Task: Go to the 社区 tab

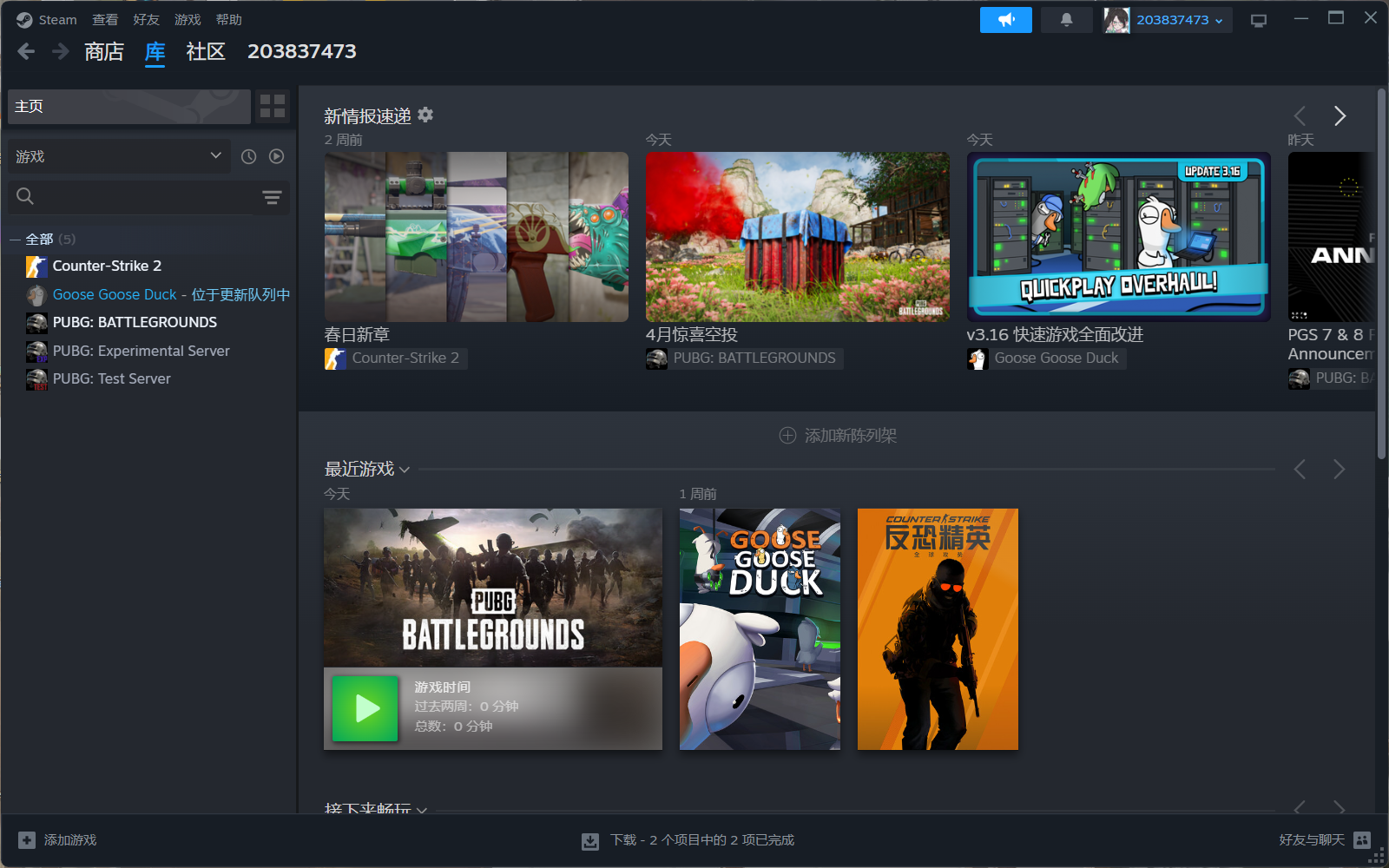Action: coord(206,52)
